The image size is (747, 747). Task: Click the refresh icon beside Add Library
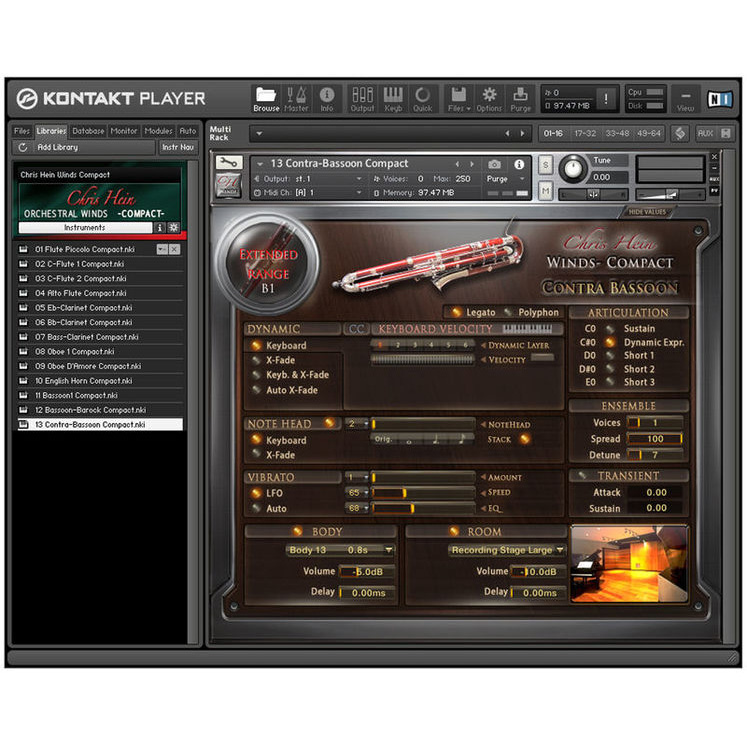[22, 147]
